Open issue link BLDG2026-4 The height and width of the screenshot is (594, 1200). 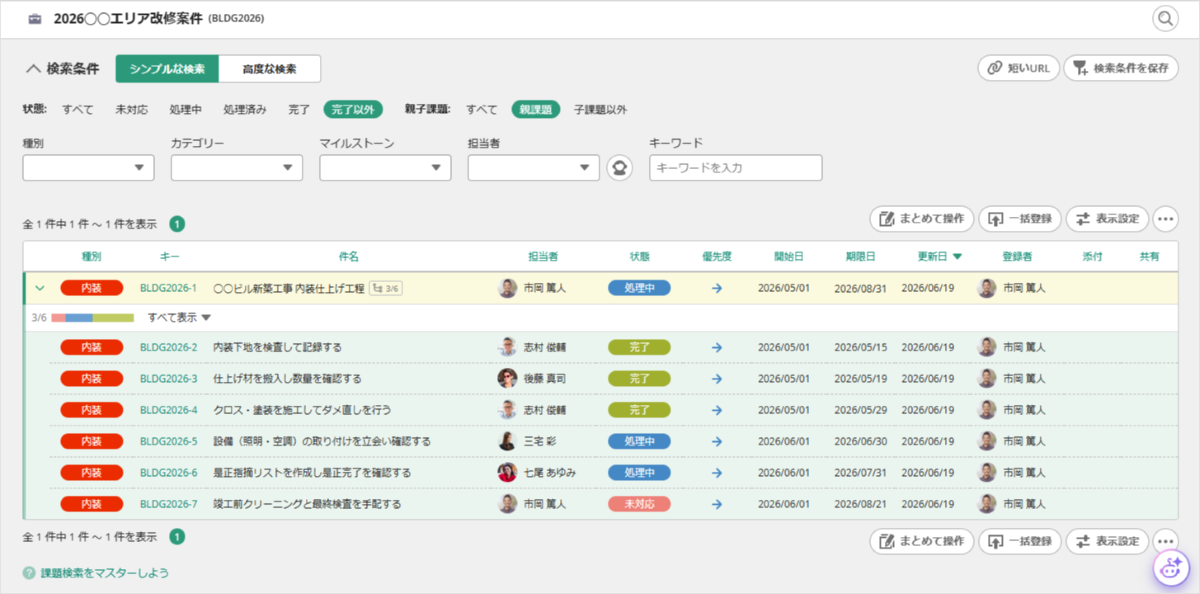[168, 410]
